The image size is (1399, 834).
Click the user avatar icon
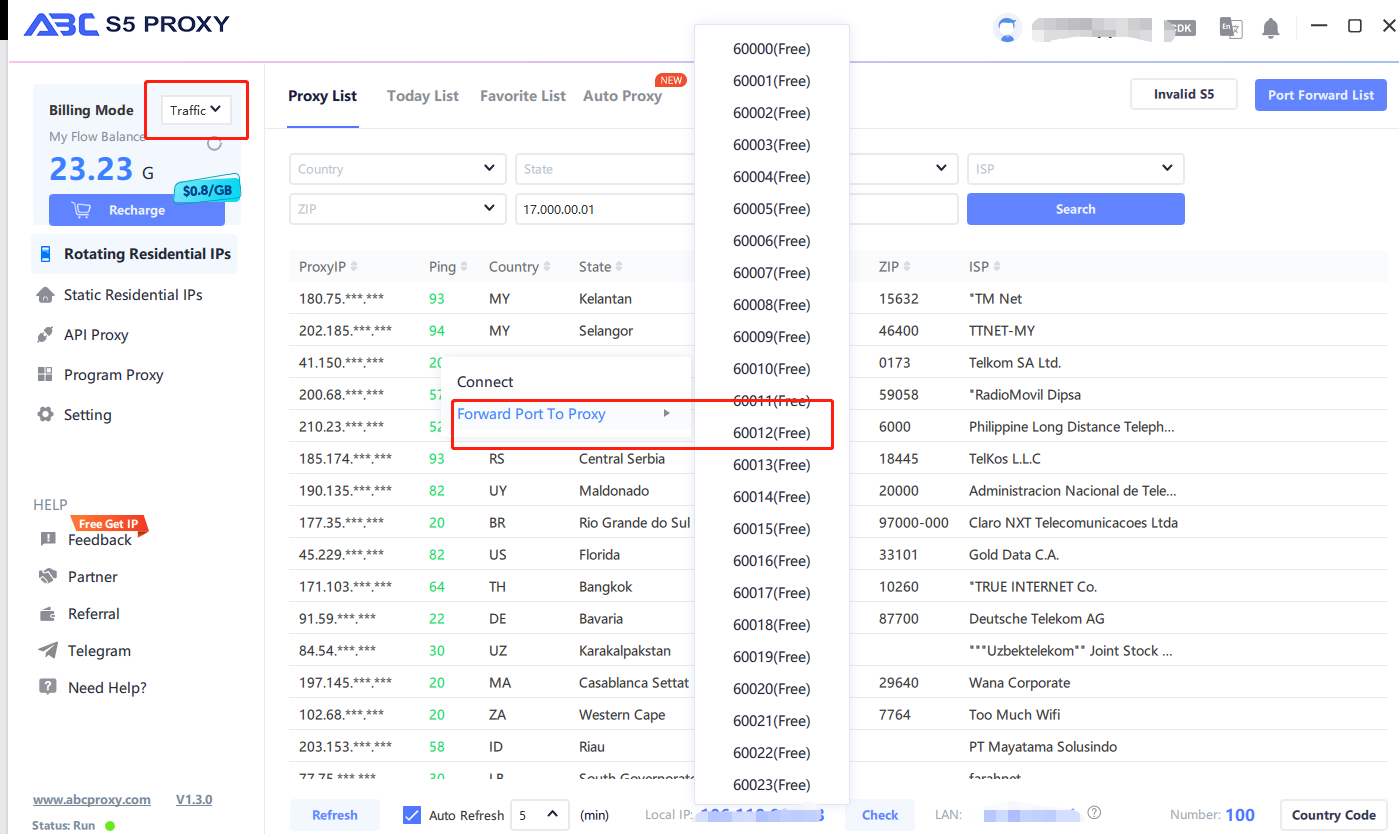pos(1007,28)
